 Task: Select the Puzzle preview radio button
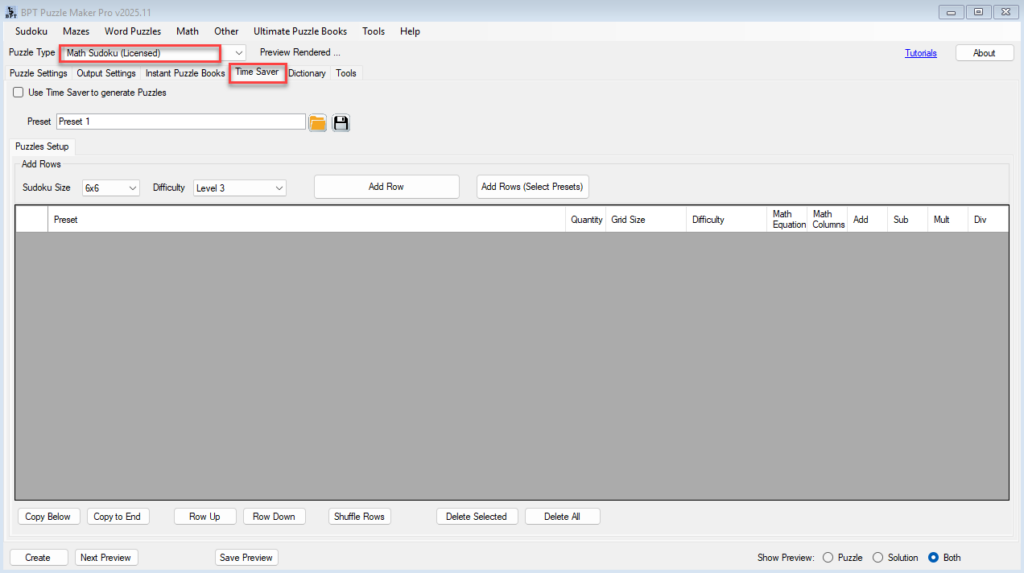click(x=828, y=558)
